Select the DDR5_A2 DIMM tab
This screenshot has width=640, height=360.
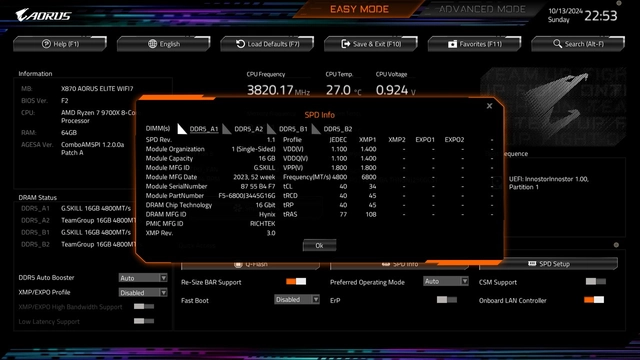tap(249, 129)
